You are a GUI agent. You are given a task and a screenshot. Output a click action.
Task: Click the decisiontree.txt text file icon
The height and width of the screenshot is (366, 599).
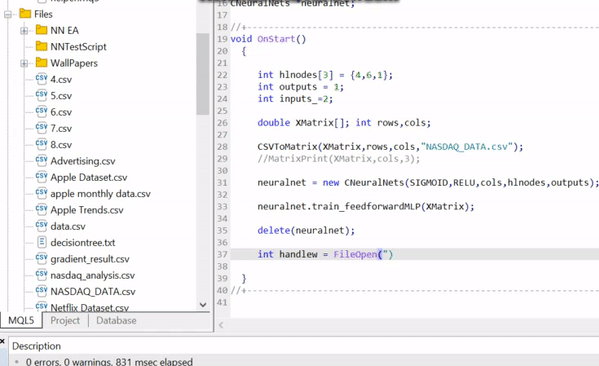(x=42, y=242)
